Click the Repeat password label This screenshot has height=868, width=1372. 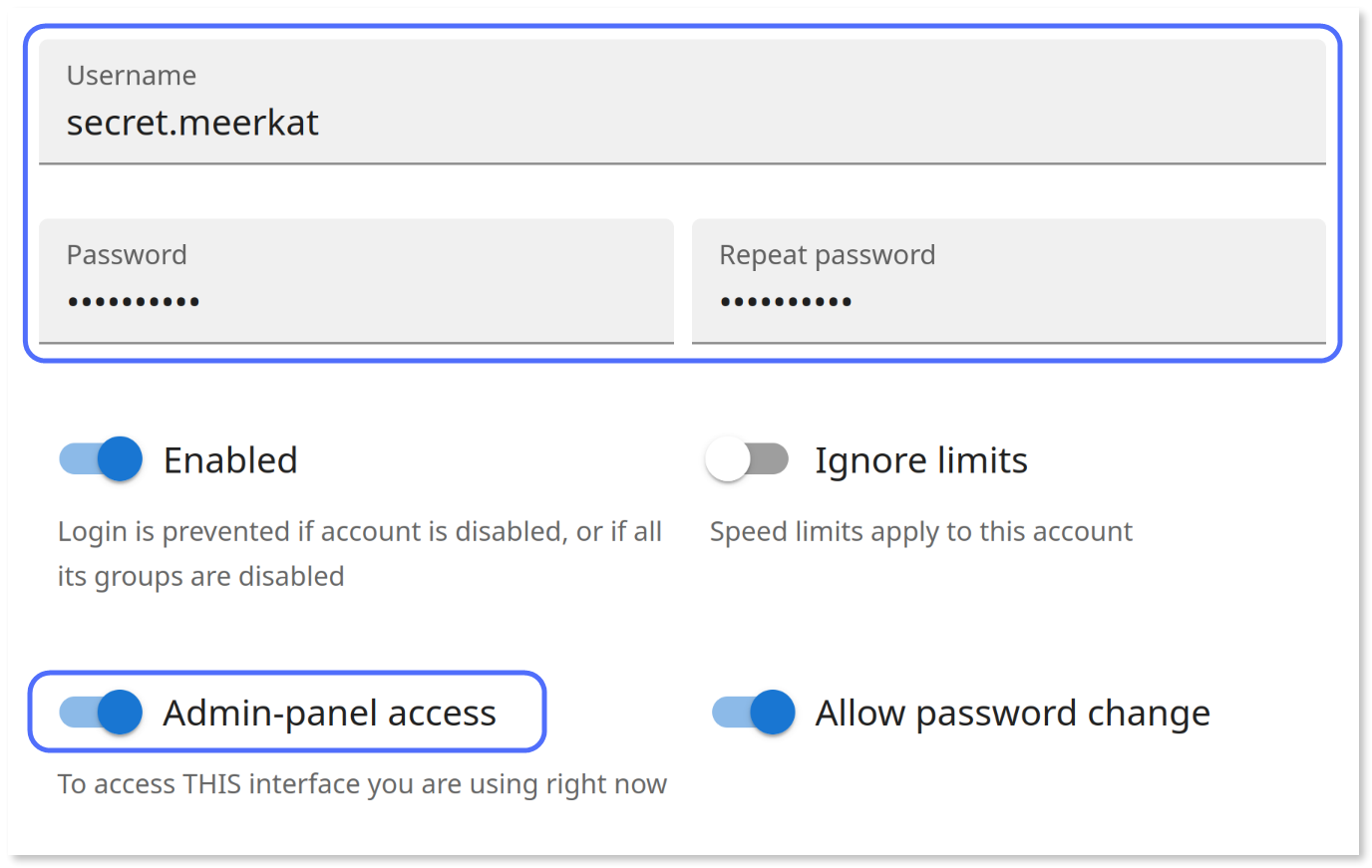pyautogui.click(x=827, y=254)
